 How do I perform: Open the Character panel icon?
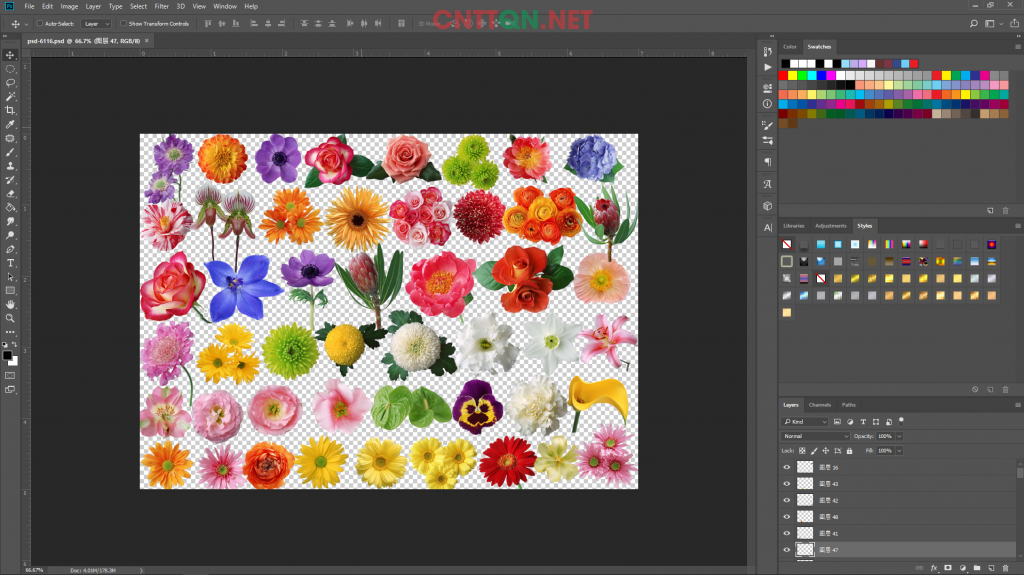pyautogui.click(x=767, y=227)
